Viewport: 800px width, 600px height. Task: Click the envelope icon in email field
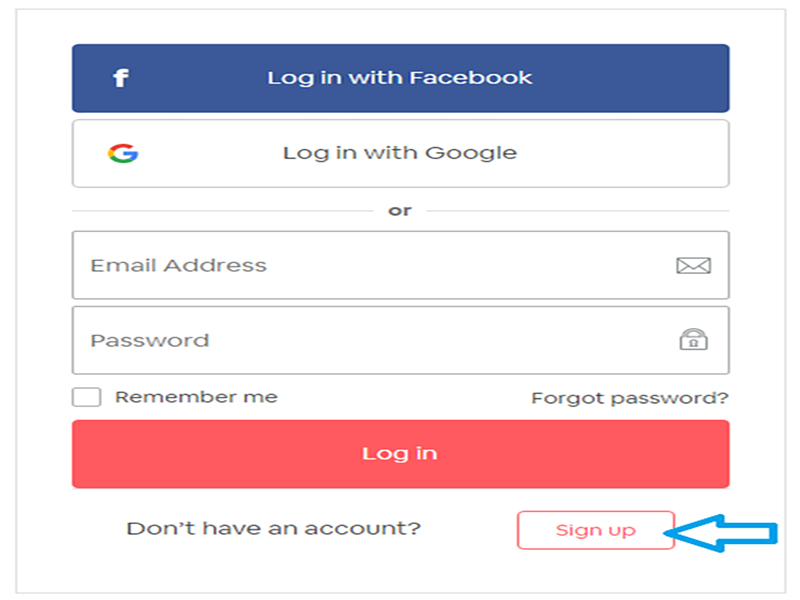point(693,265)
